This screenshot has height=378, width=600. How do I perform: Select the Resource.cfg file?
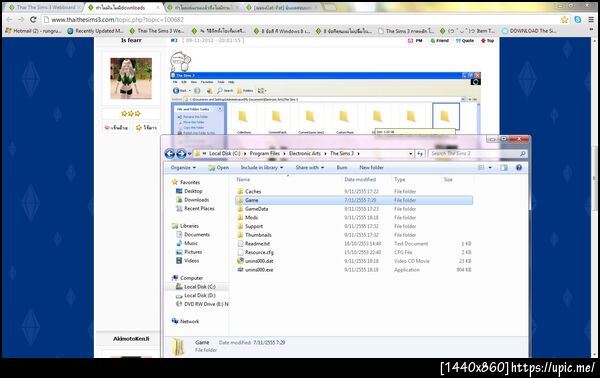[x=259, y=253]
